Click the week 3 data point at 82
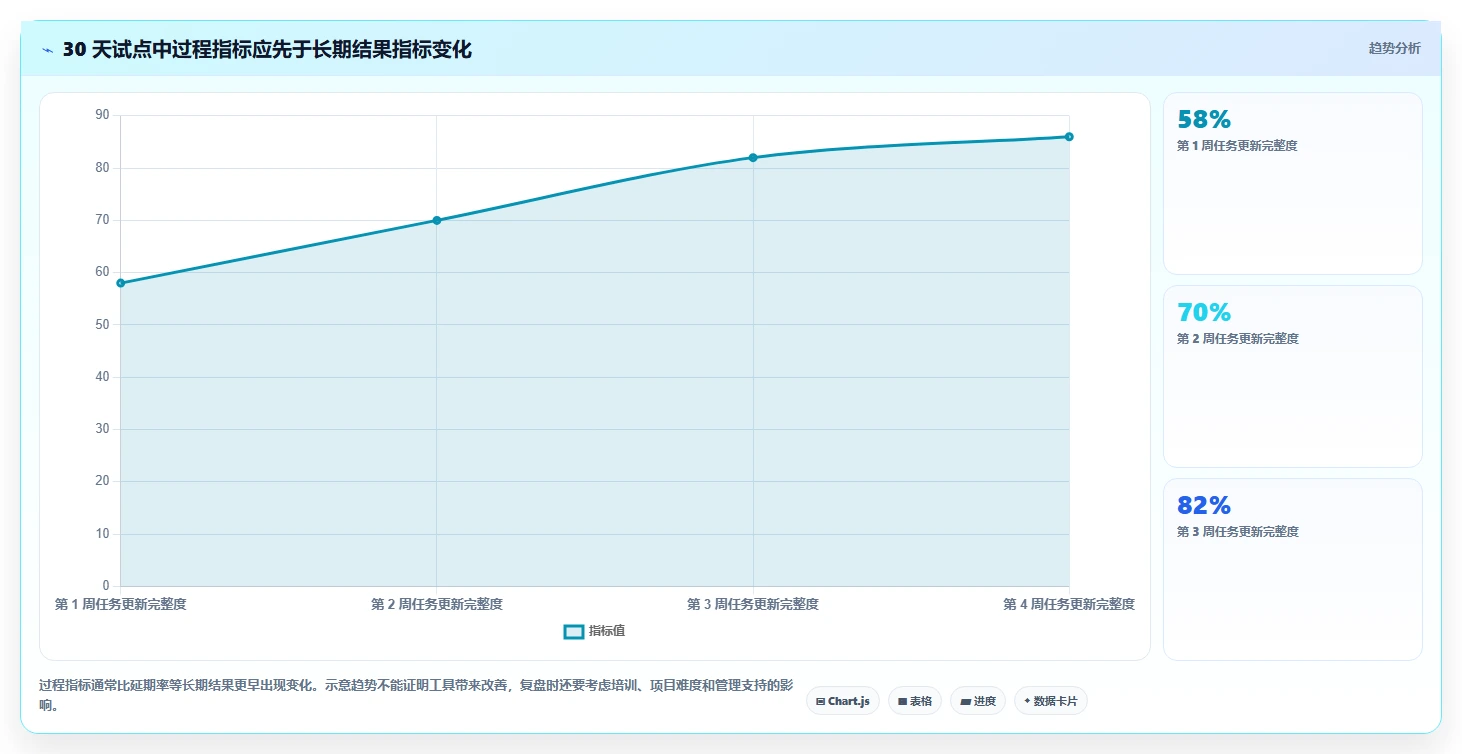The image size is (1462, 754). click(x=753, y=157)
